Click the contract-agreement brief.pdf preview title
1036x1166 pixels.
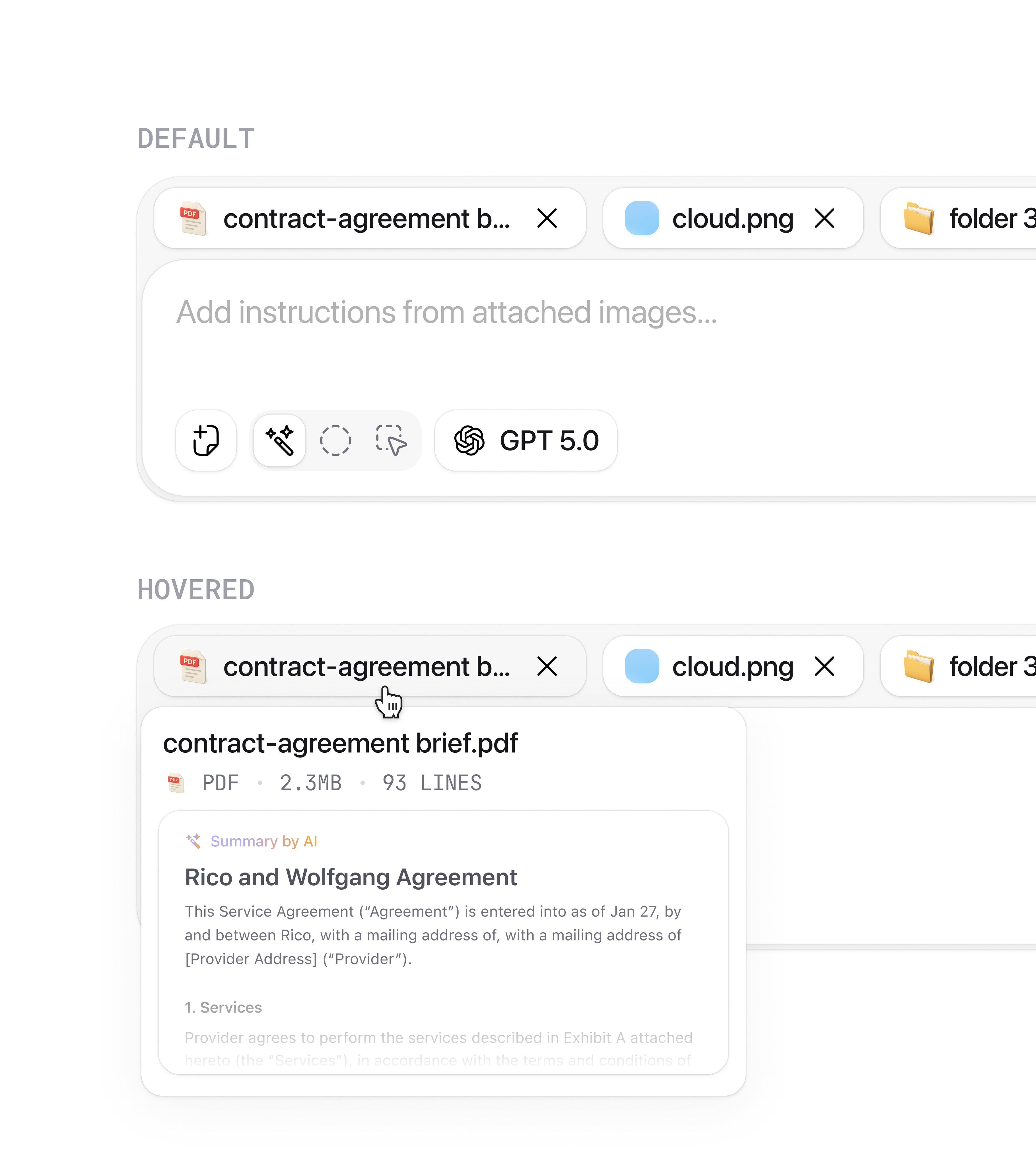[340, 743]
